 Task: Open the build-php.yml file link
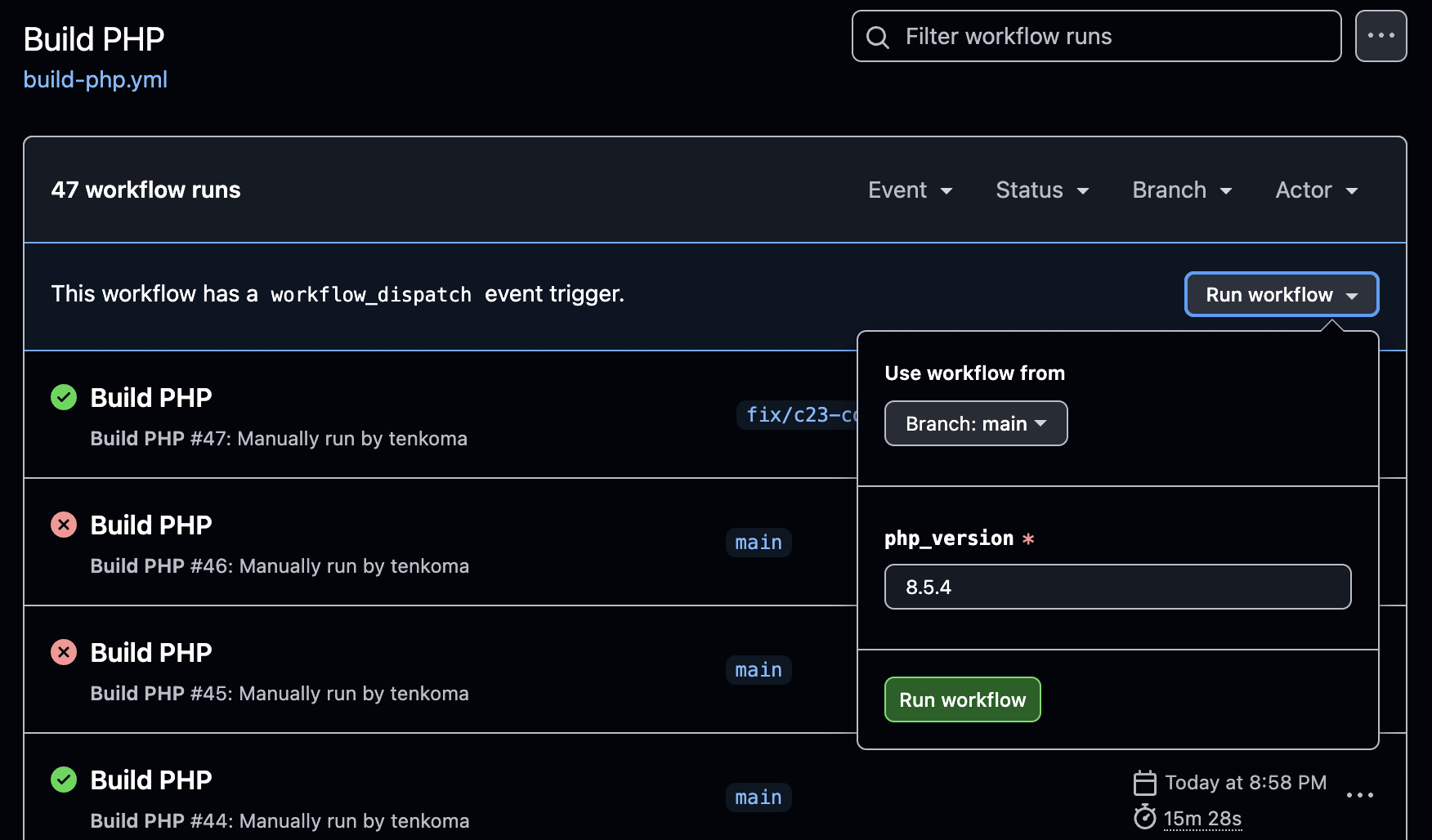95,80
